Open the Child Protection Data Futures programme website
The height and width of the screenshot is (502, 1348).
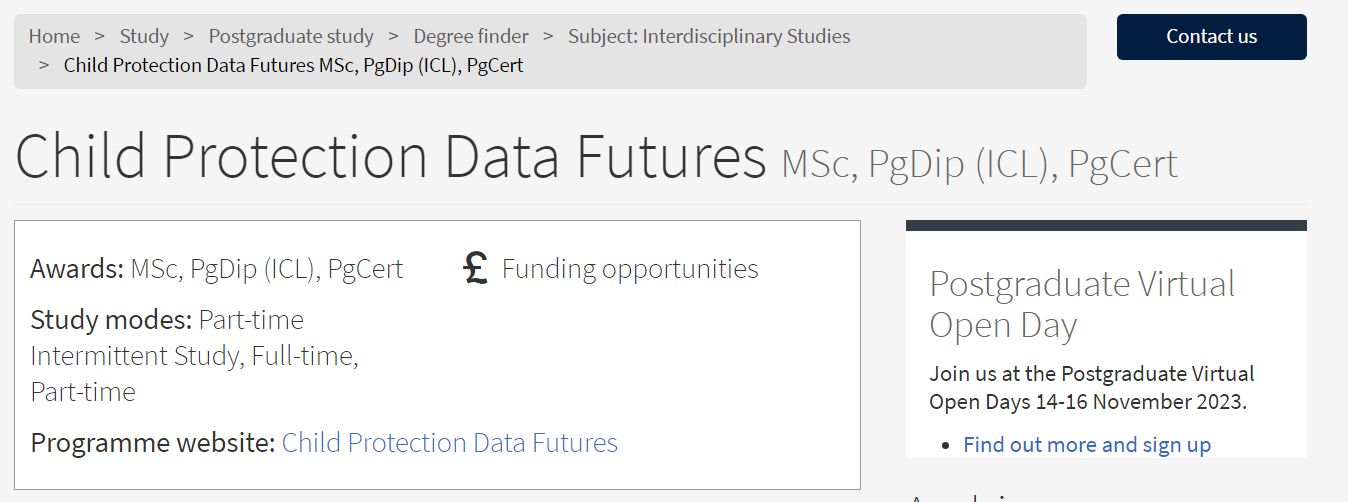pos(450,443)
